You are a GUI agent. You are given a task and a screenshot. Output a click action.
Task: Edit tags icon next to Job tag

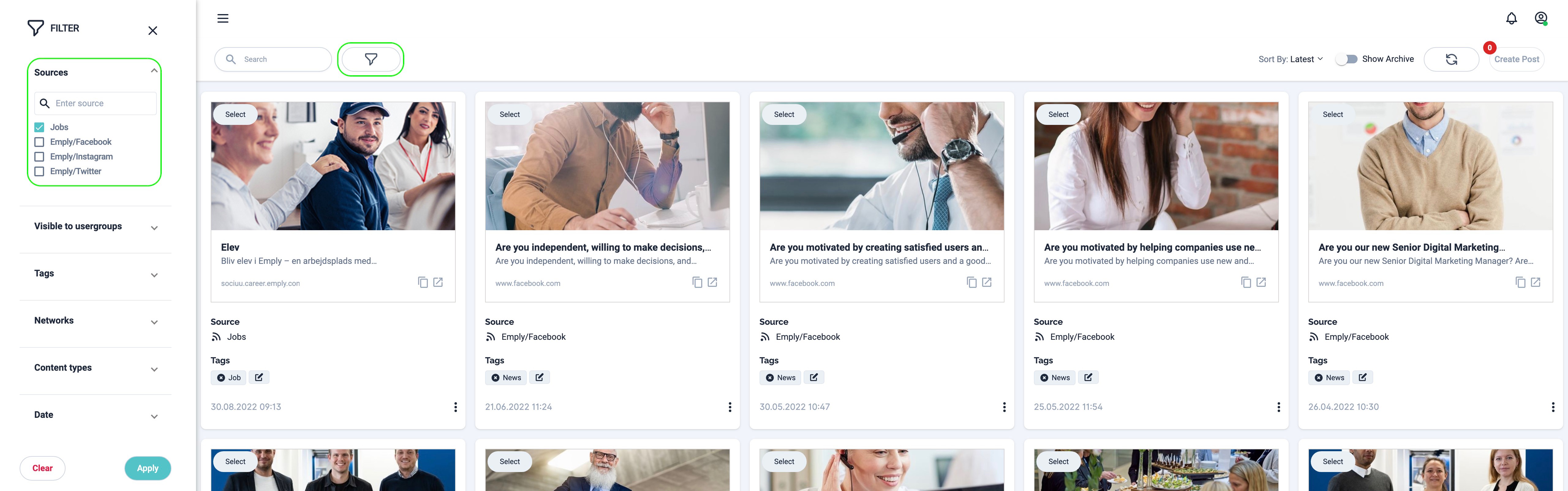click(x=259, y=377)
